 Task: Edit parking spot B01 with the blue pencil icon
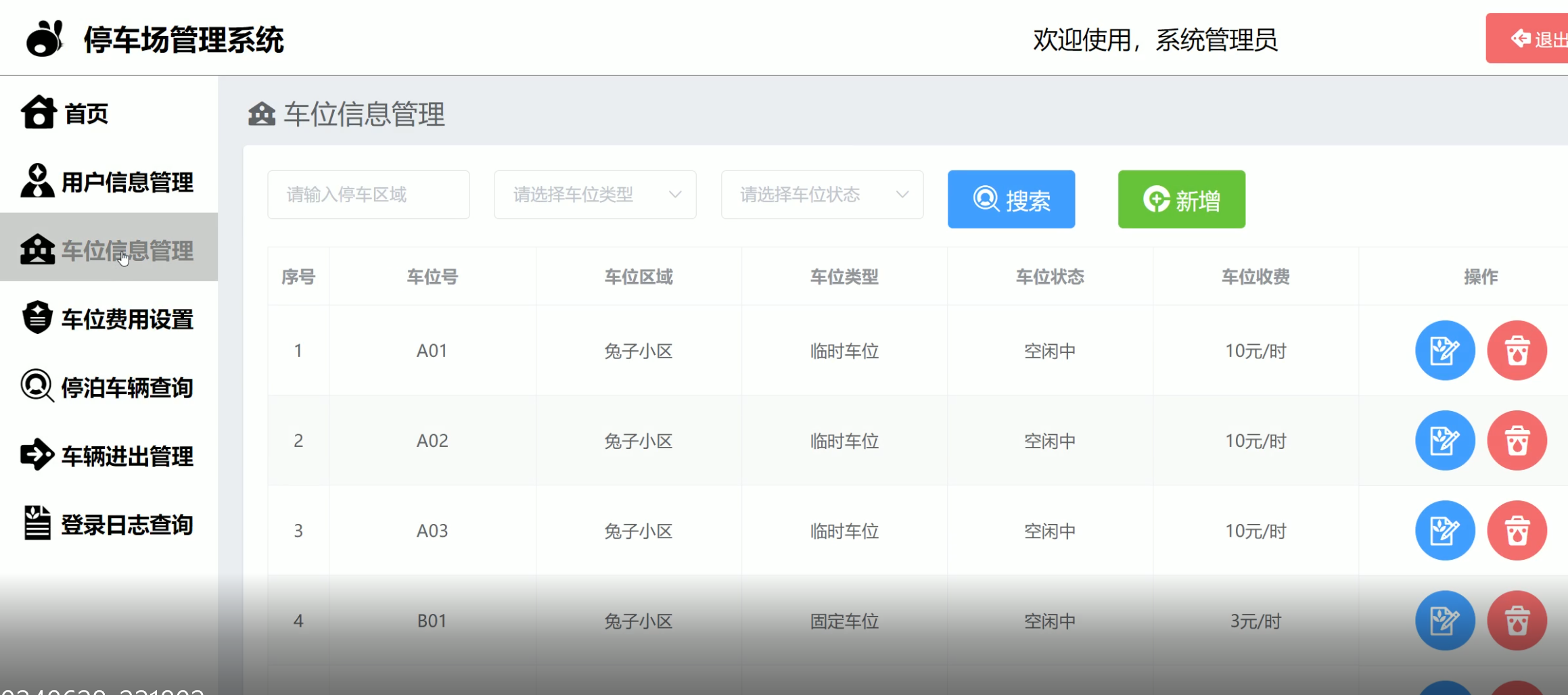(1444, 620)
